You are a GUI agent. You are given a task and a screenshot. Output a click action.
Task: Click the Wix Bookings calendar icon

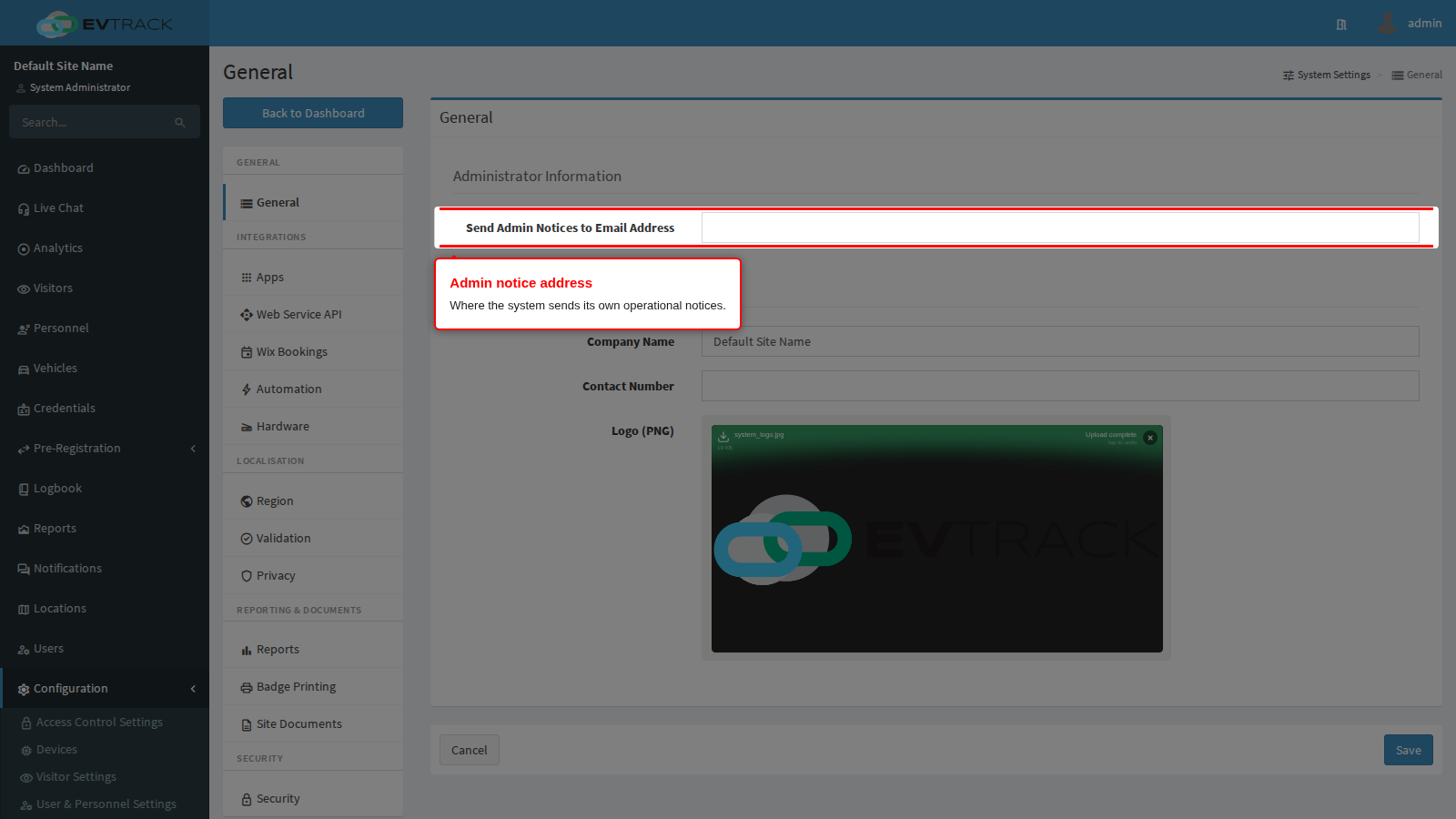tap(247, 352)
